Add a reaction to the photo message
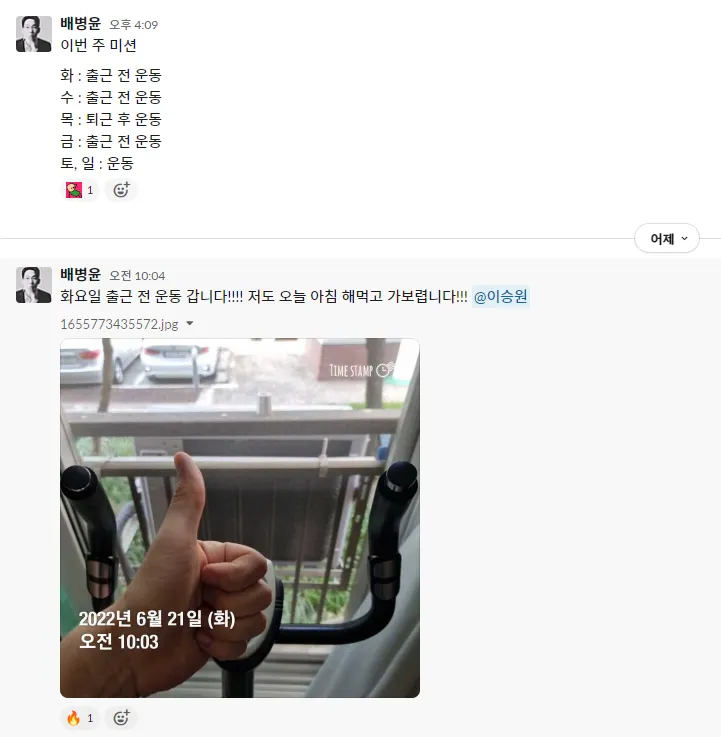 coord(121,718)
